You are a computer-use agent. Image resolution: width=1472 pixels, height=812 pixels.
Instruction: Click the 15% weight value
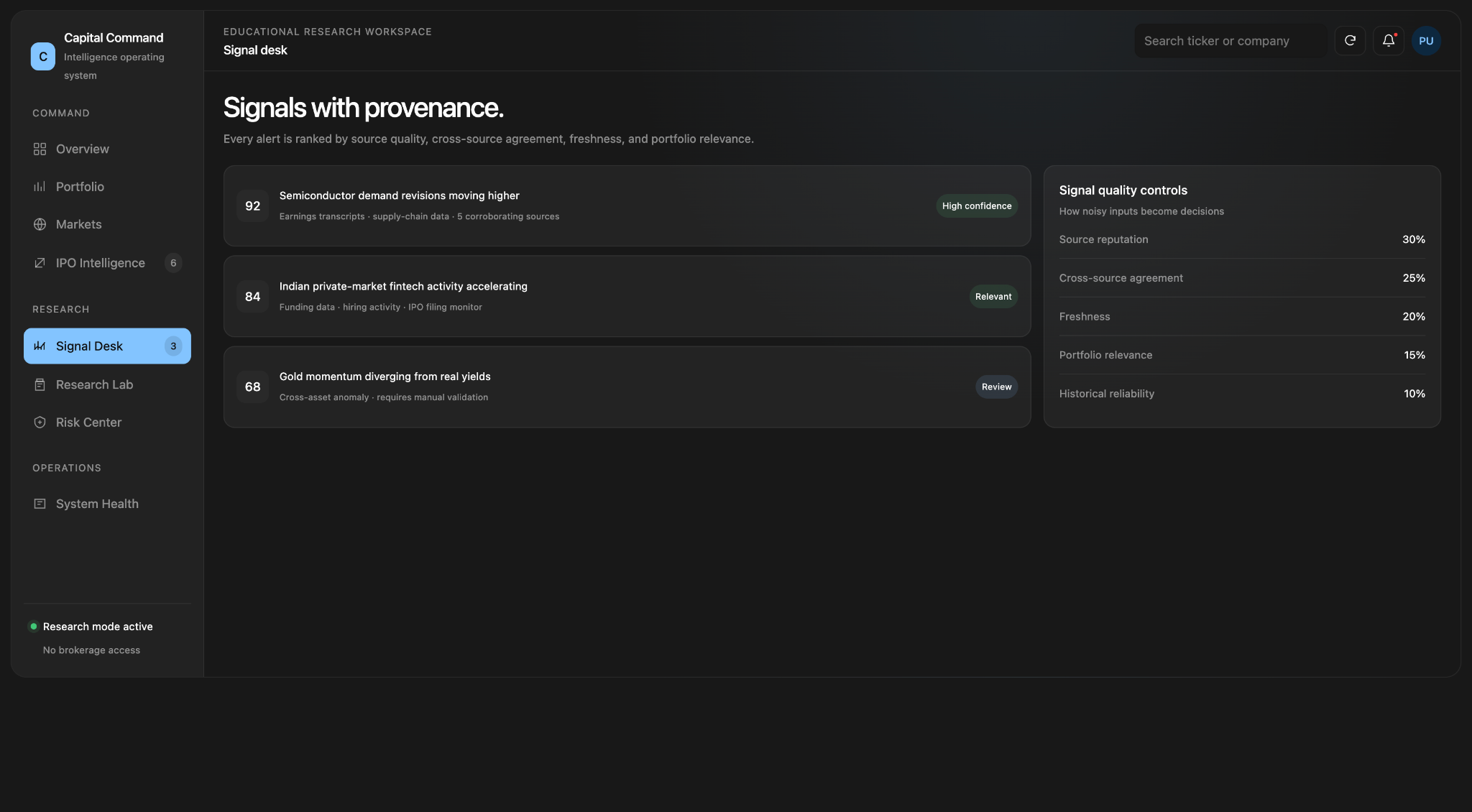tap(1414, 355)
